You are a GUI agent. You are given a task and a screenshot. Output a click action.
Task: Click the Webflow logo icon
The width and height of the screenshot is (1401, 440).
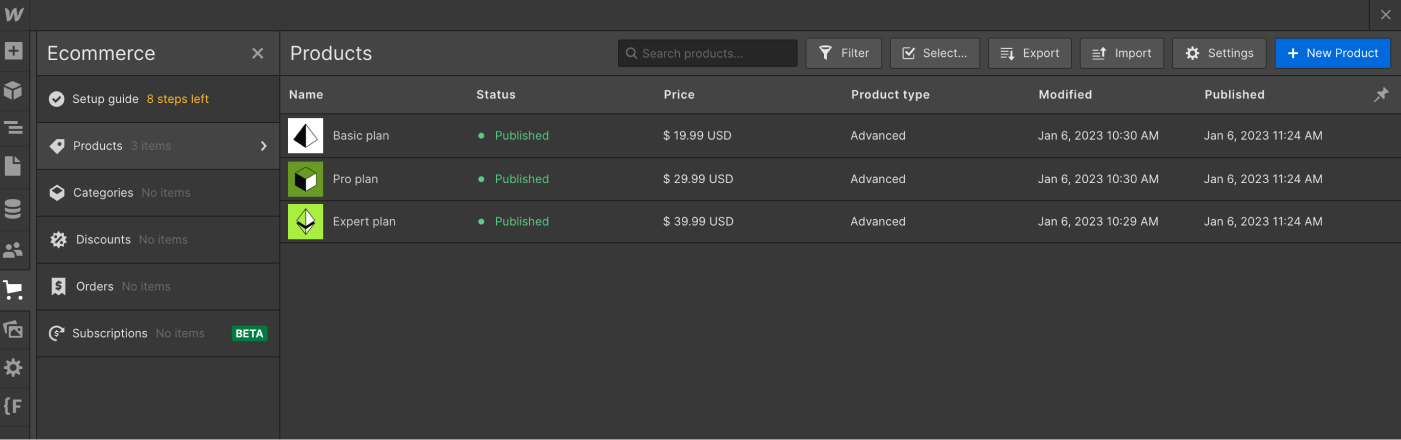(14, 14)
